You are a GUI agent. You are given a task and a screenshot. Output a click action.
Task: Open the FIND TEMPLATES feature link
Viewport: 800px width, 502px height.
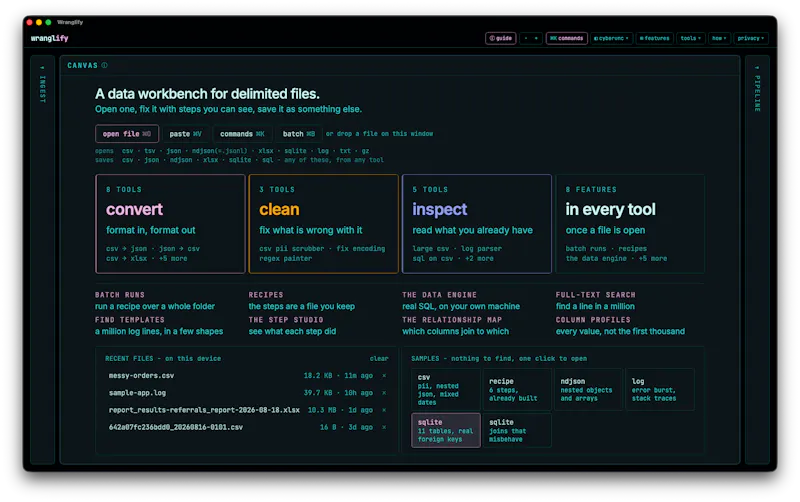(x=159, y=326)
